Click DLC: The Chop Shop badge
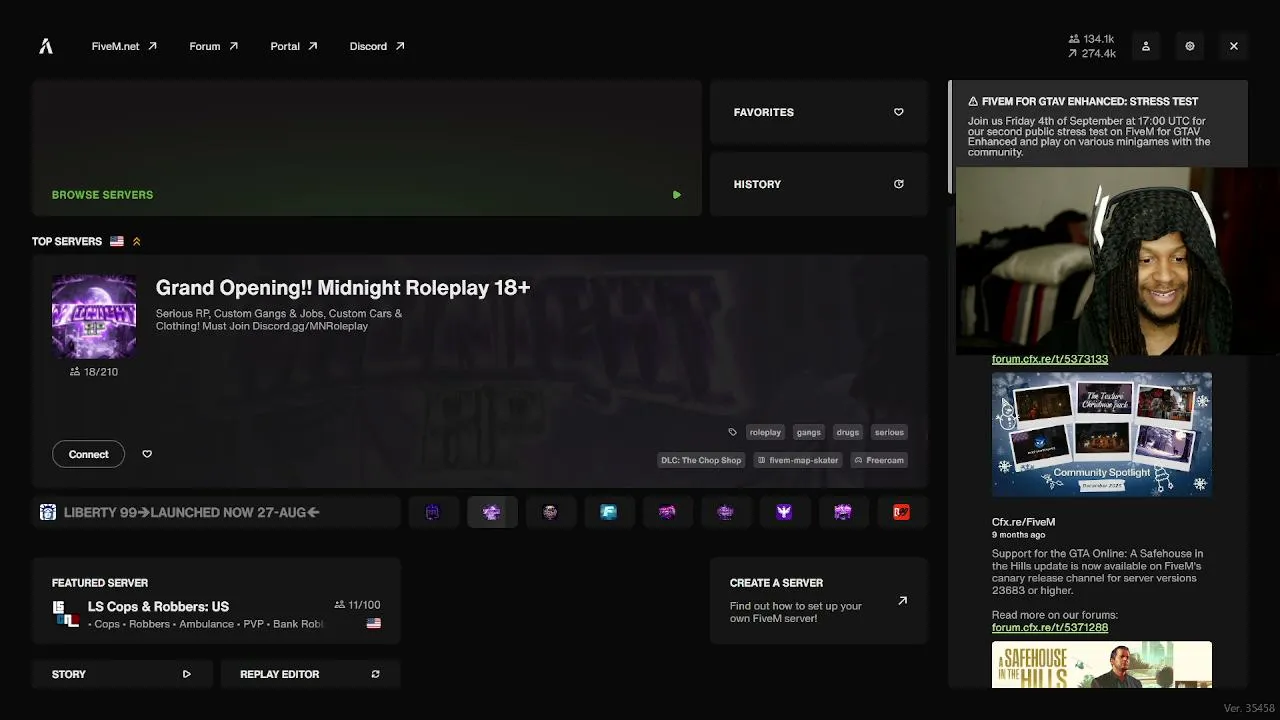 tap(701, 460)
